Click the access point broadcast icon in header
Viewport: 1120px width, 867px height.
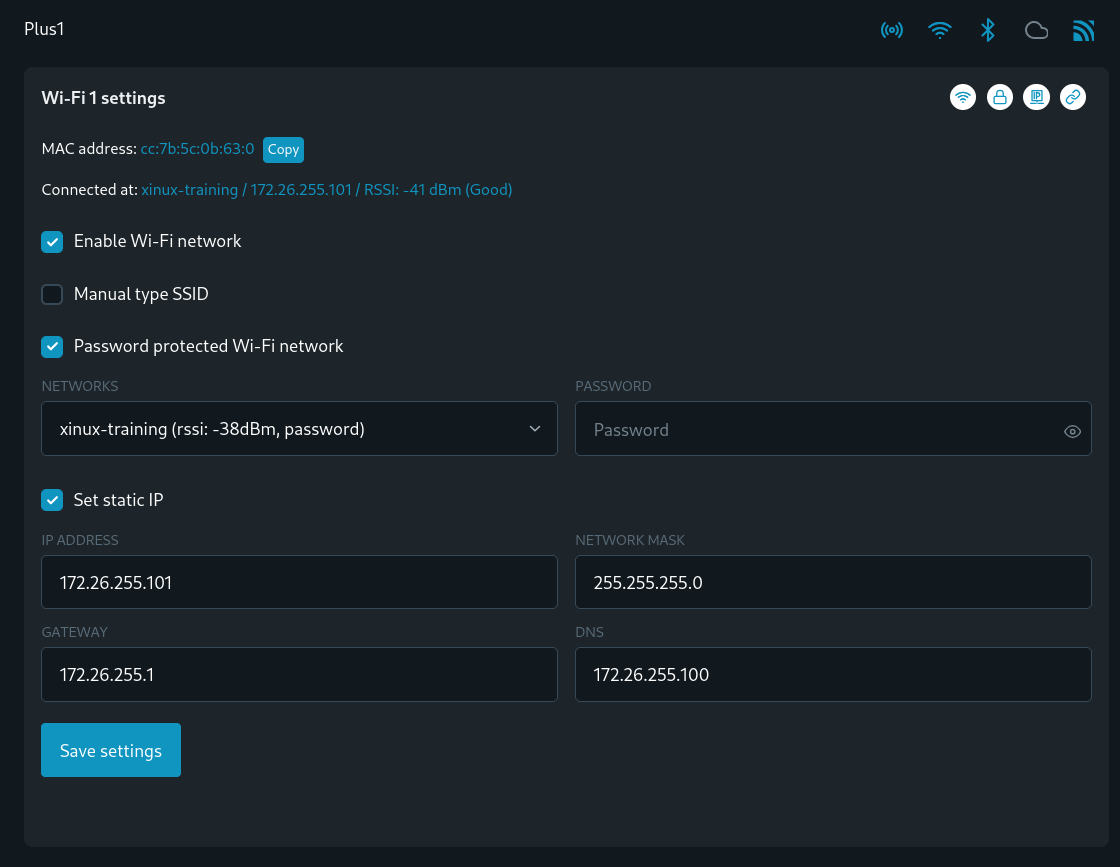891,30
